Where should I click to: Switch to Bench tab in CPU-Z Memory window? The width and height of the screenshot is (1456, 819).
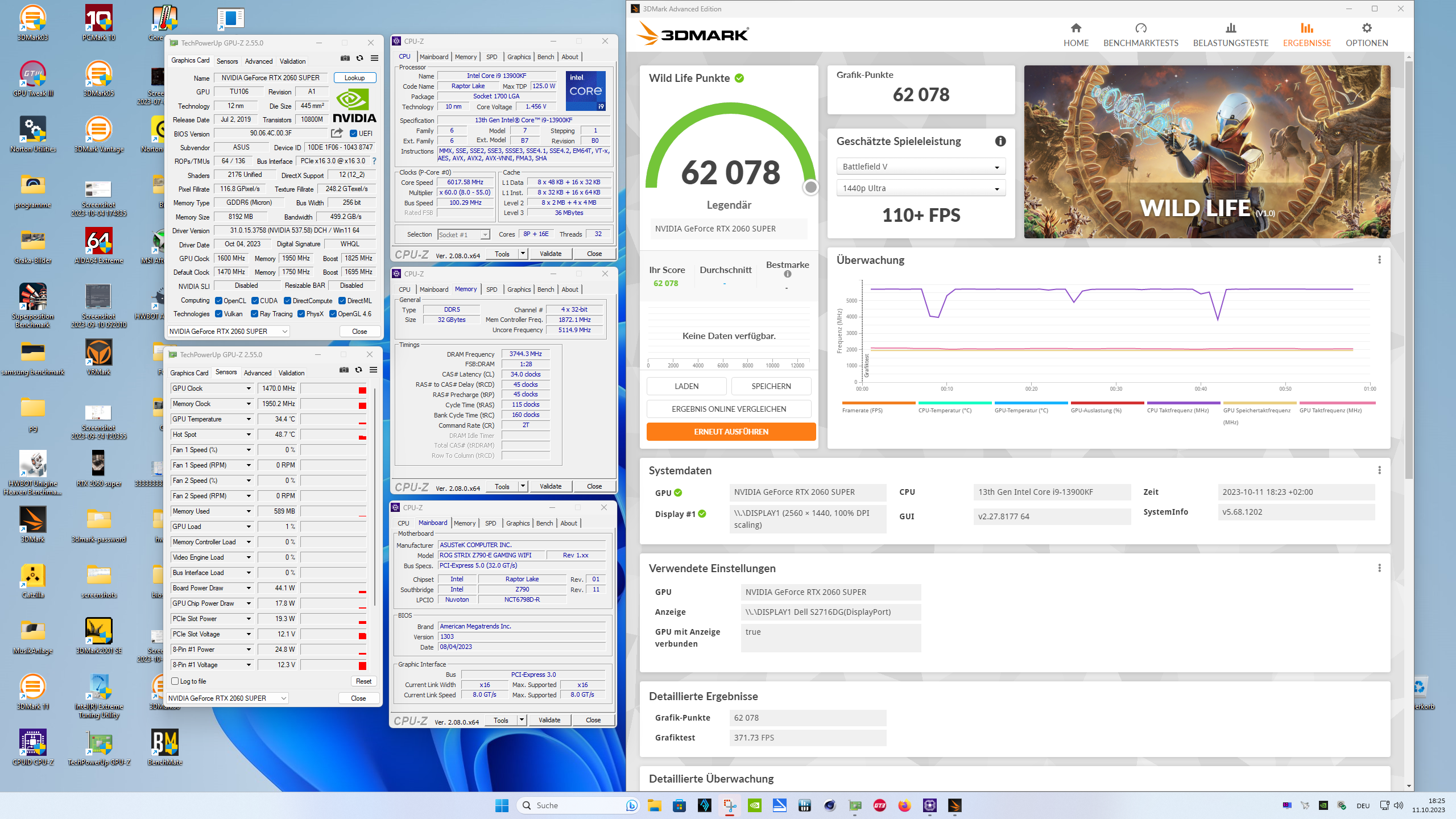(545, 289)
